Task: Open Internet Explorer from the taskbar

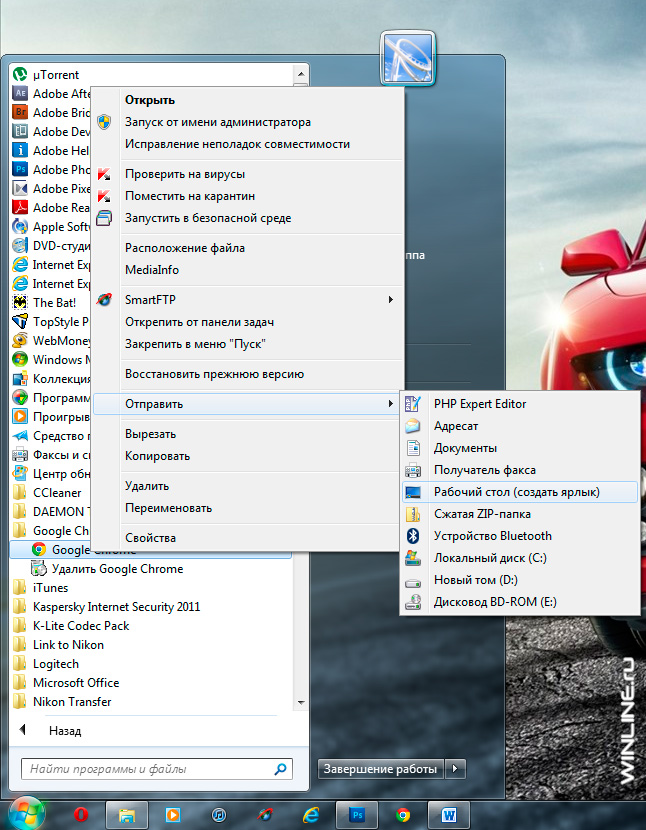Action: (311, 814)
